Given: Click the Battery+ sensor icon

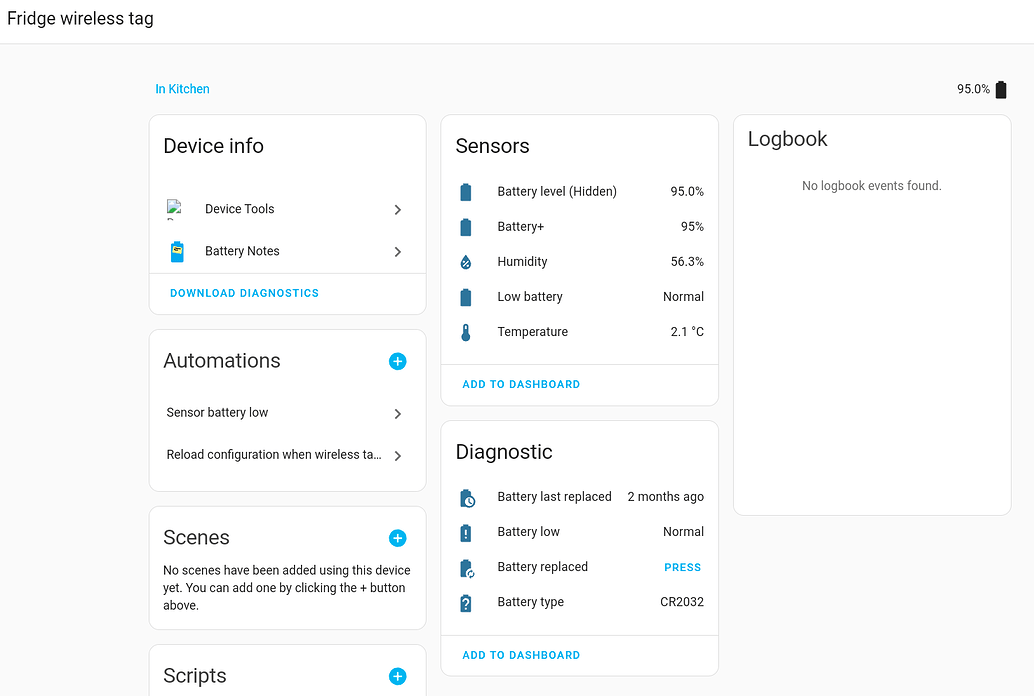Looking at the screenshot, I should (x=466, y=227).
